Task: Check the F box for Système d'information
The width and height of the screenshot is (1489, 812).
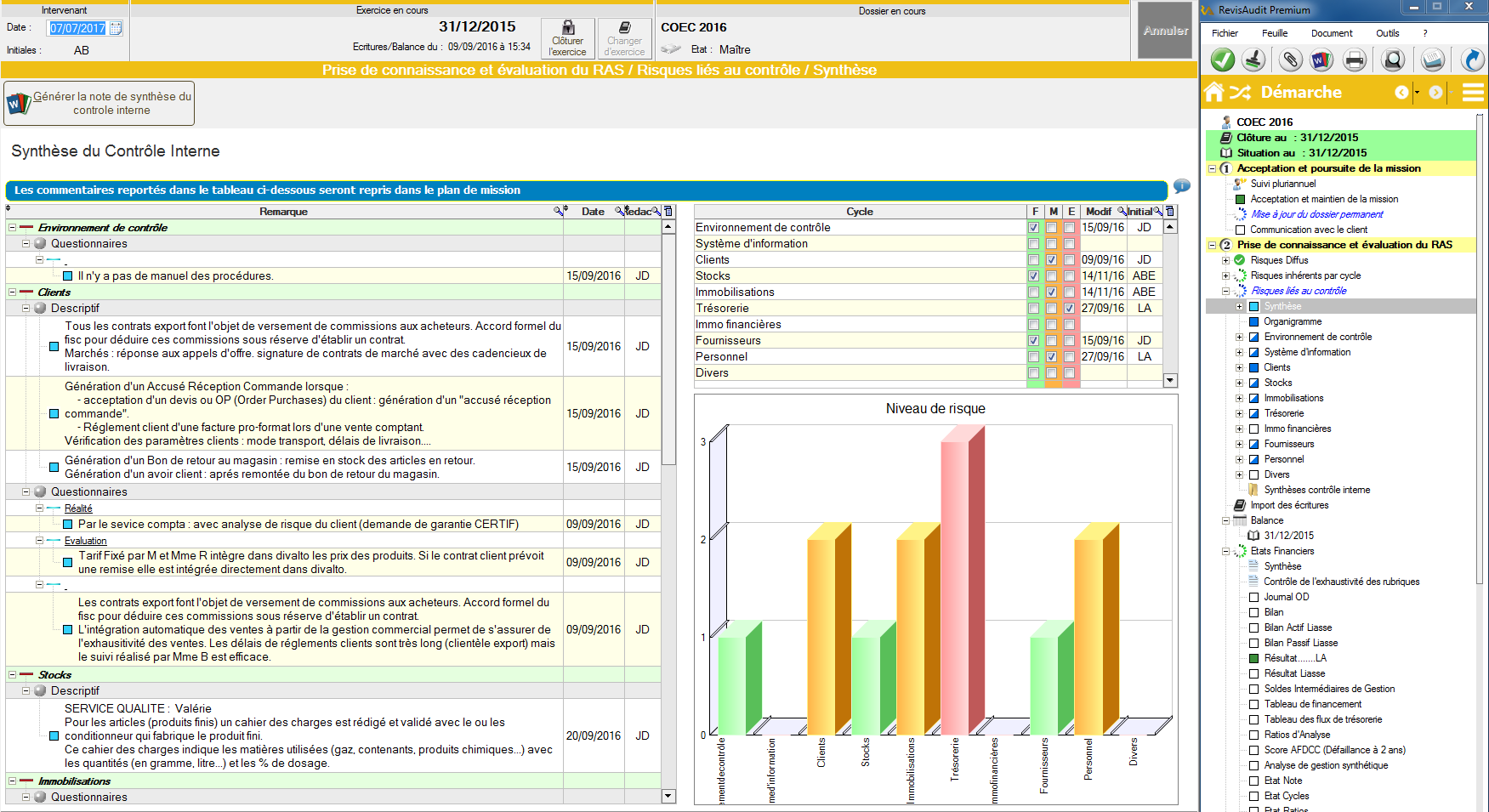Action: (1033, 244)
